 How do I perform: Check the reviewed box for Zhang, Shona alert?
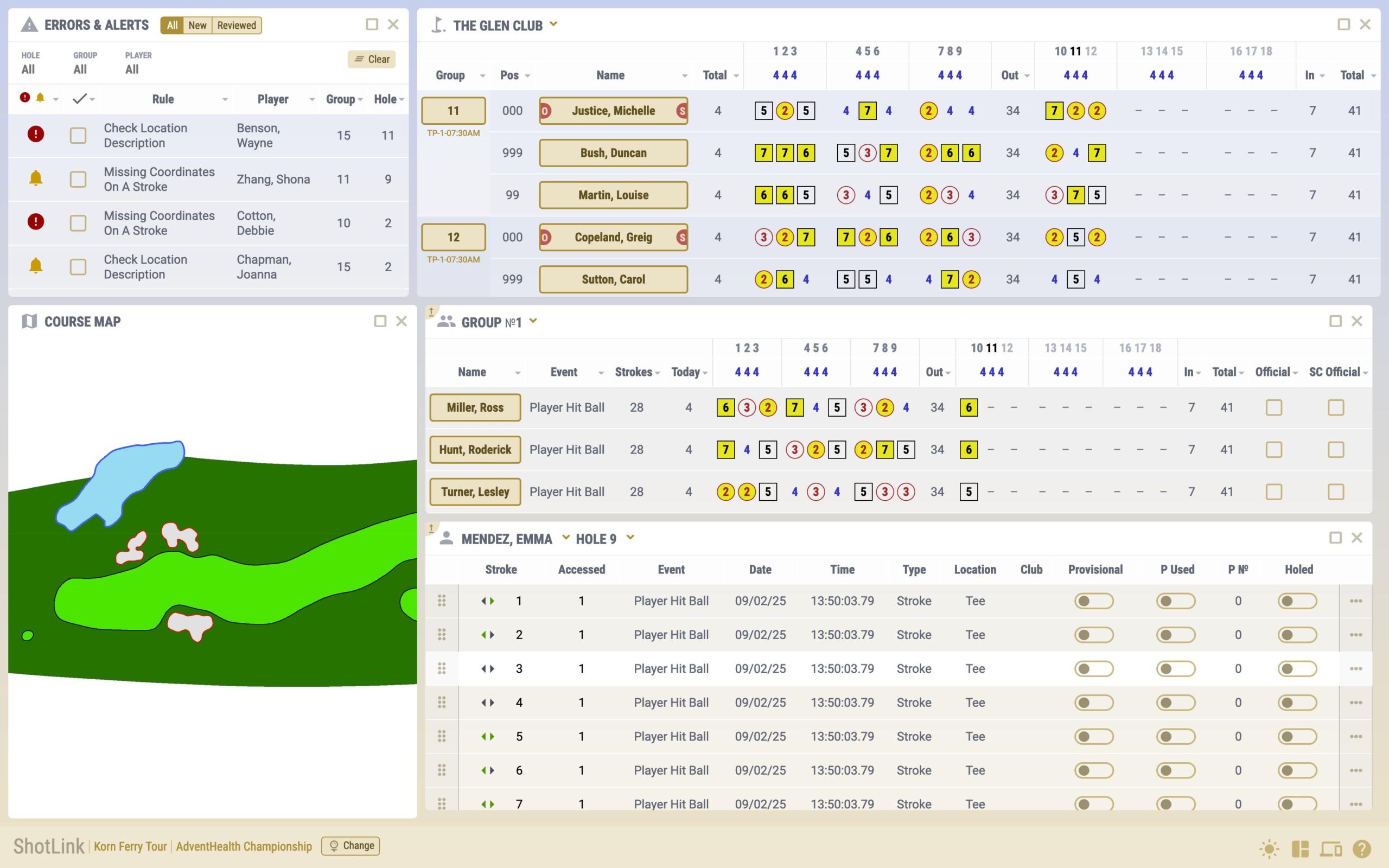(78, 179)
